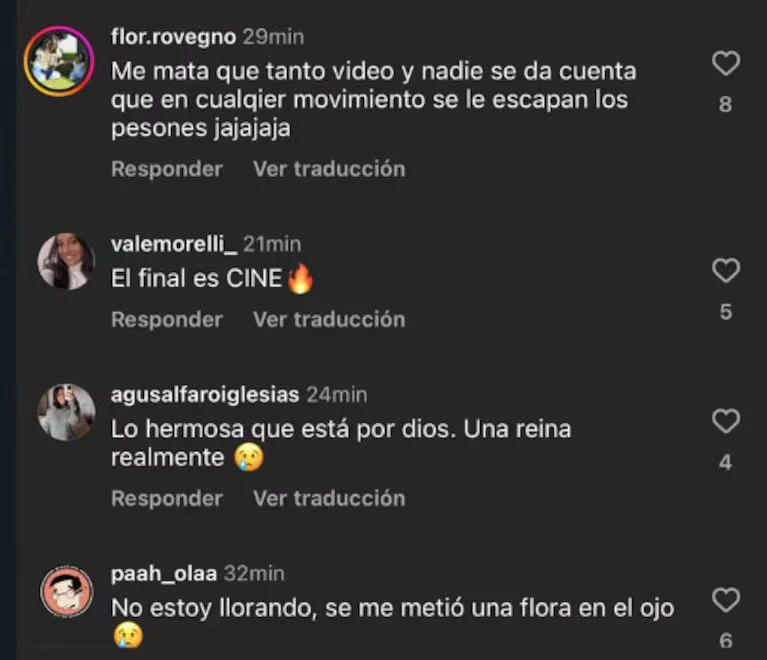Open paah_olaa's cartoon avatar
The width and height of the screenshot is (767, 660).
(x=67, y=592)
